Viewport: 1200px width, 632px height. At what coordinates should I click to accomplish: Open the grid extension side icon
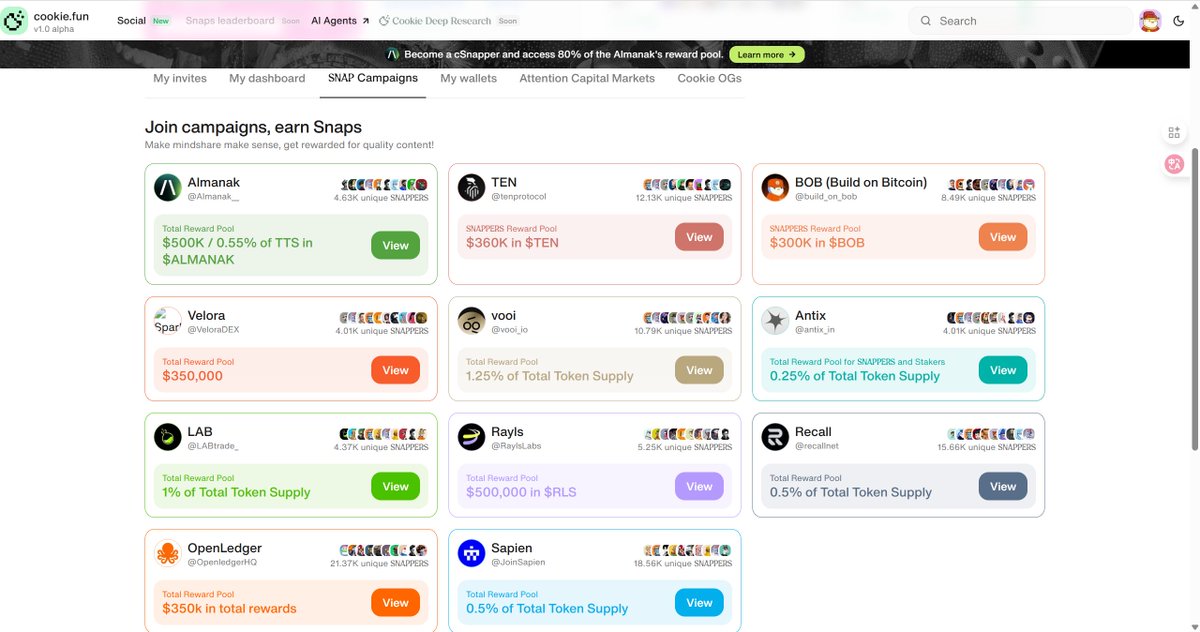pyautogui.click(x=1174, y=134)
